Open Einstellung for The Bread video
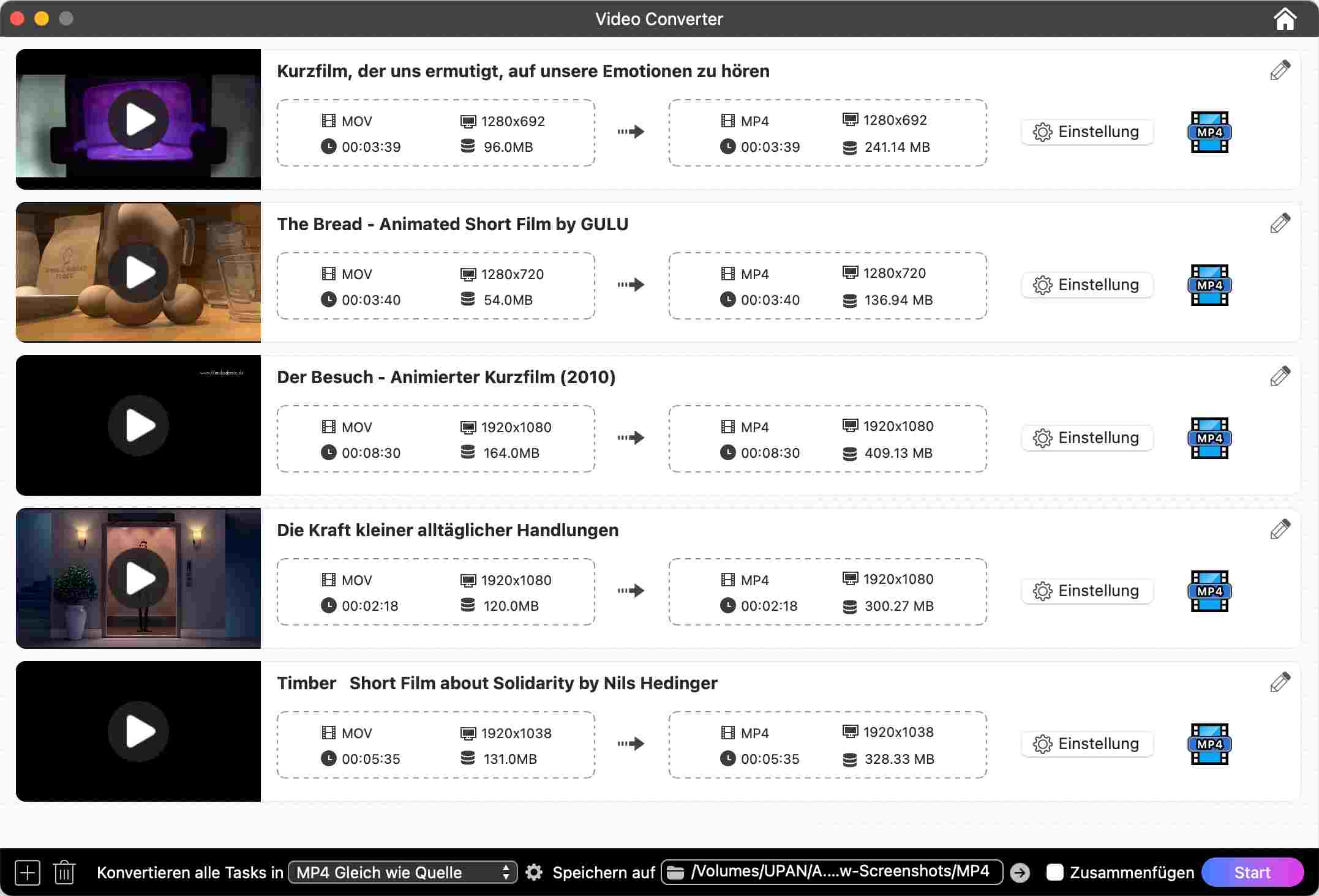 pyautogui.click(x=1087, y=285)
